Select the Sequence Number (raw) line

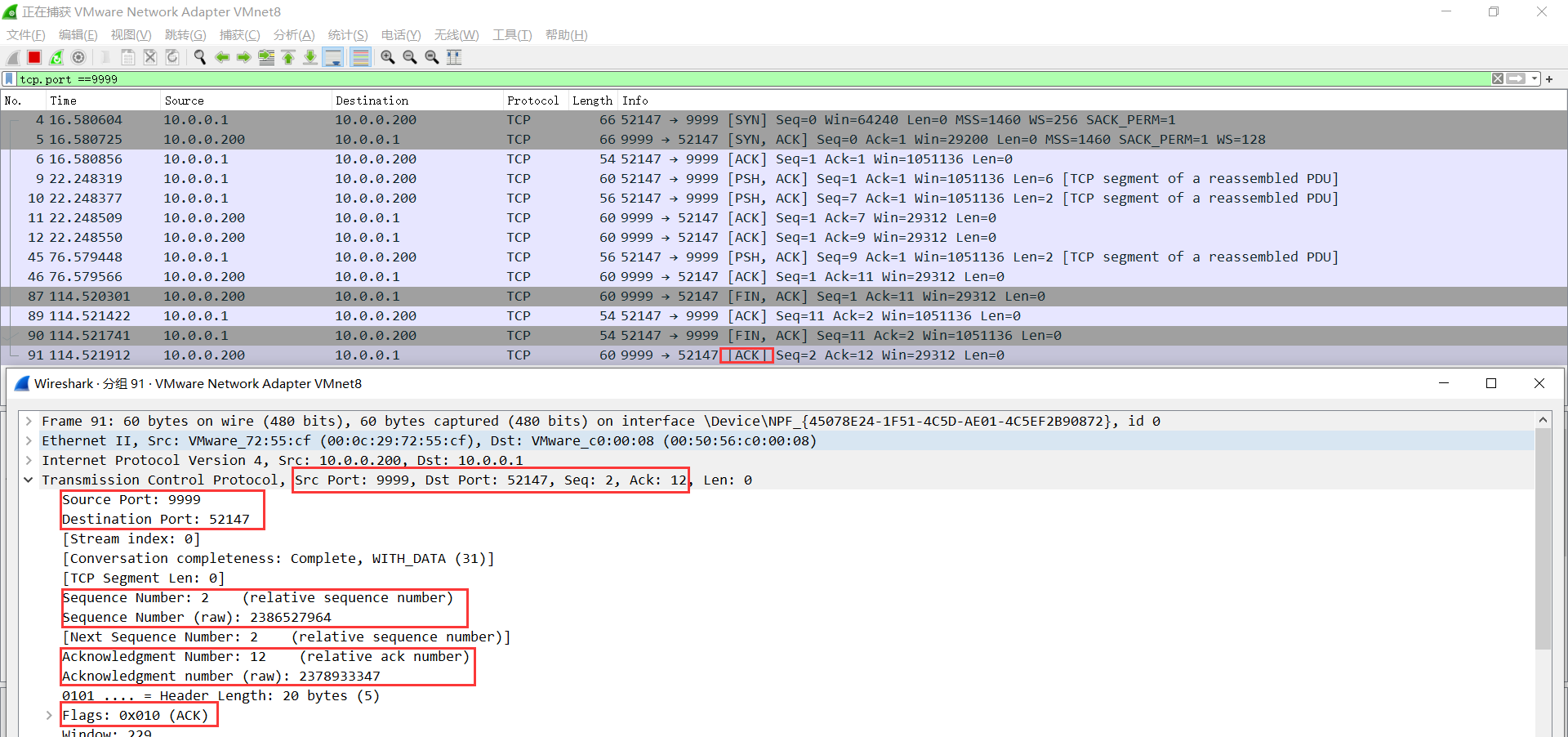197,618
